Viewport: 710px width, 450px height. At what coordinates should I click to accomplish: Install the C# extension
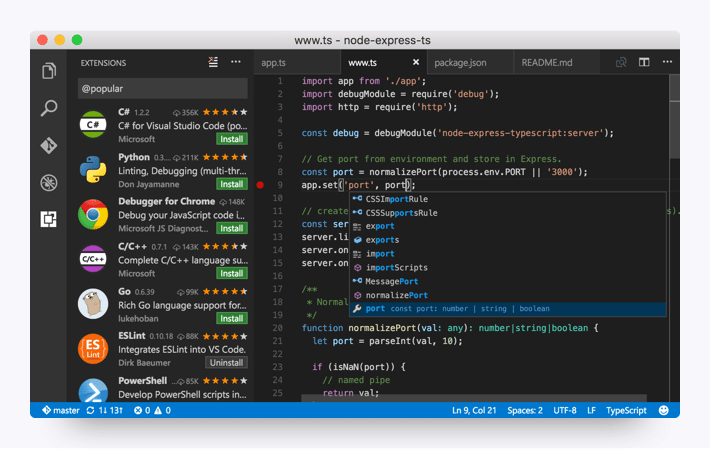tap(231, 139)
